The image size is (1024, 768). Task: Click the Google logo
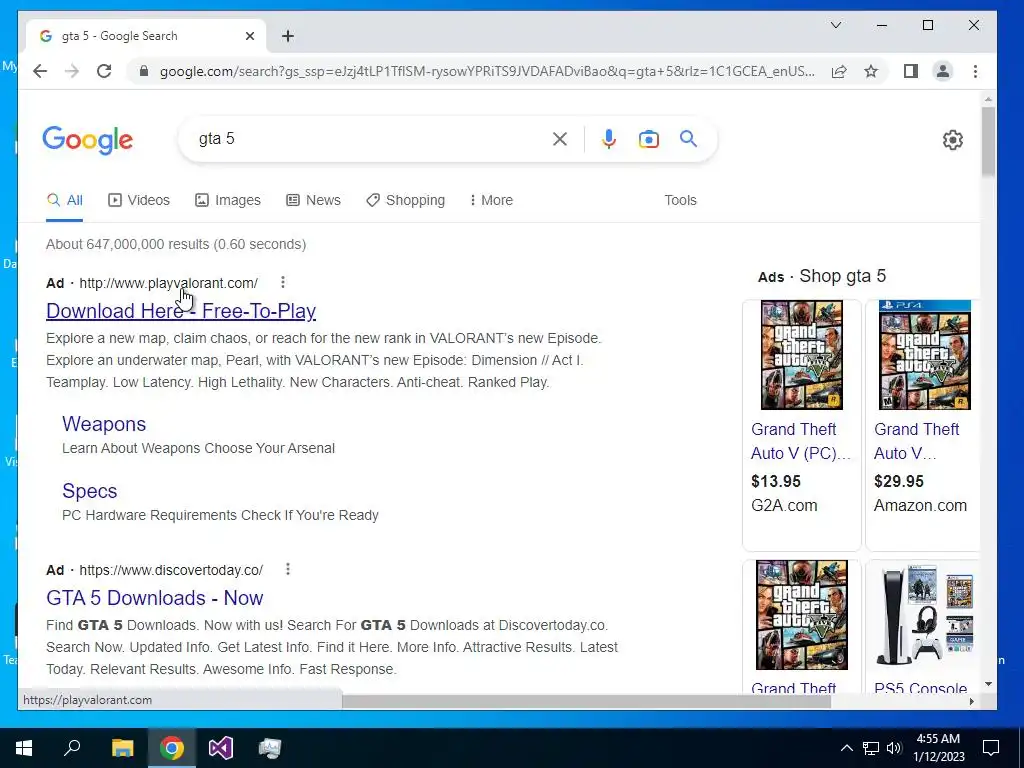coord(88,140)
